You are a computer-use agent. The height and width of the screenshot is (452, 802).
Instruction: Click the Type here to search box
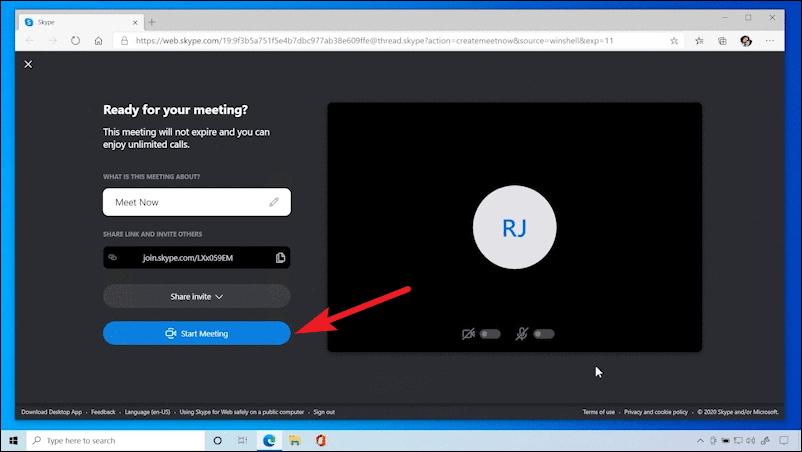pos(116,441)
